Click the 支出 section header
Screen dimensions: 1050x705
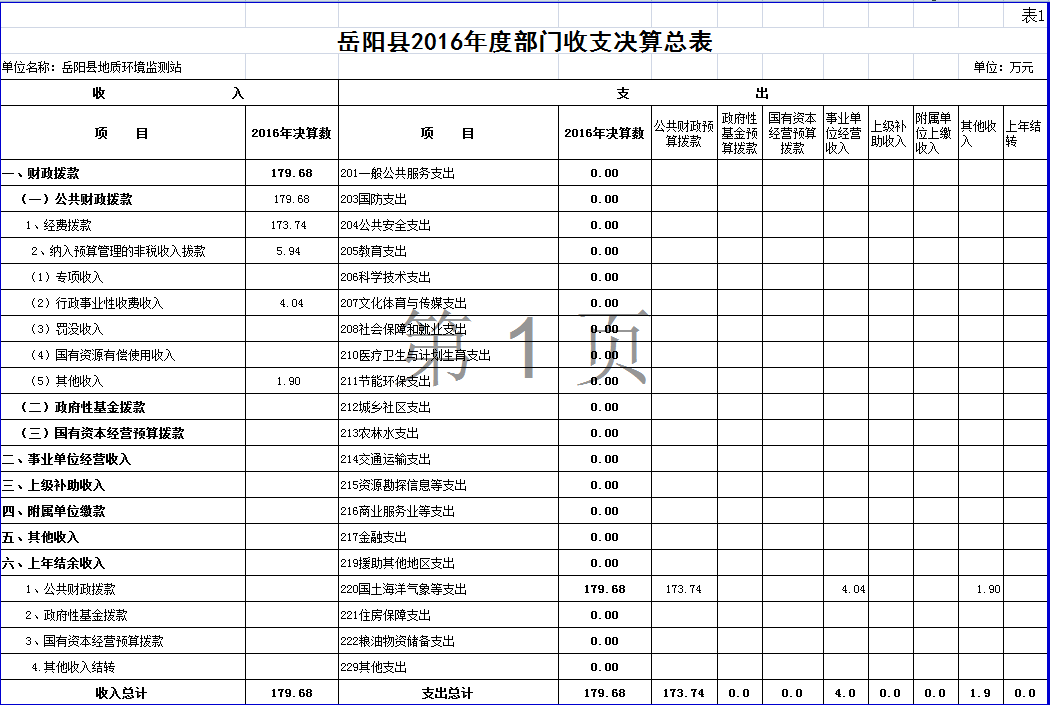tap(692, 93)
